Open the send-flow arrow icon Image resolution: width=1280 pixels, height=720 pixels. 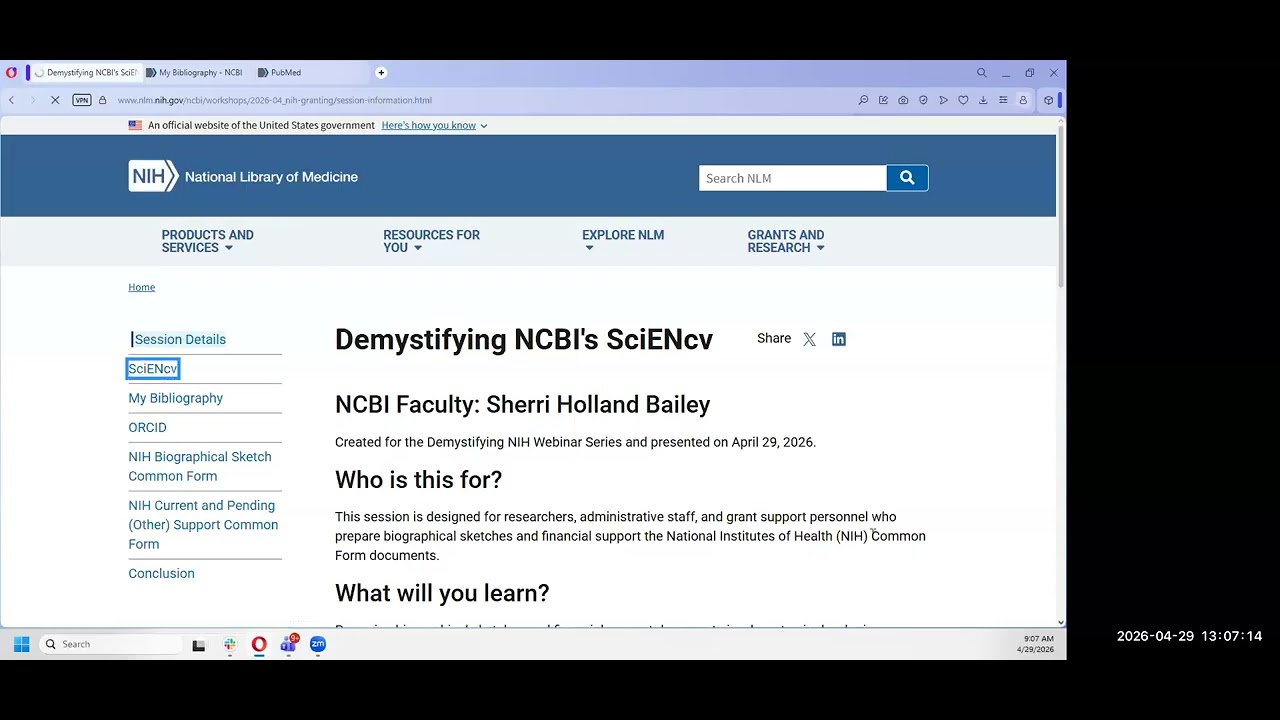pos(943,100)
